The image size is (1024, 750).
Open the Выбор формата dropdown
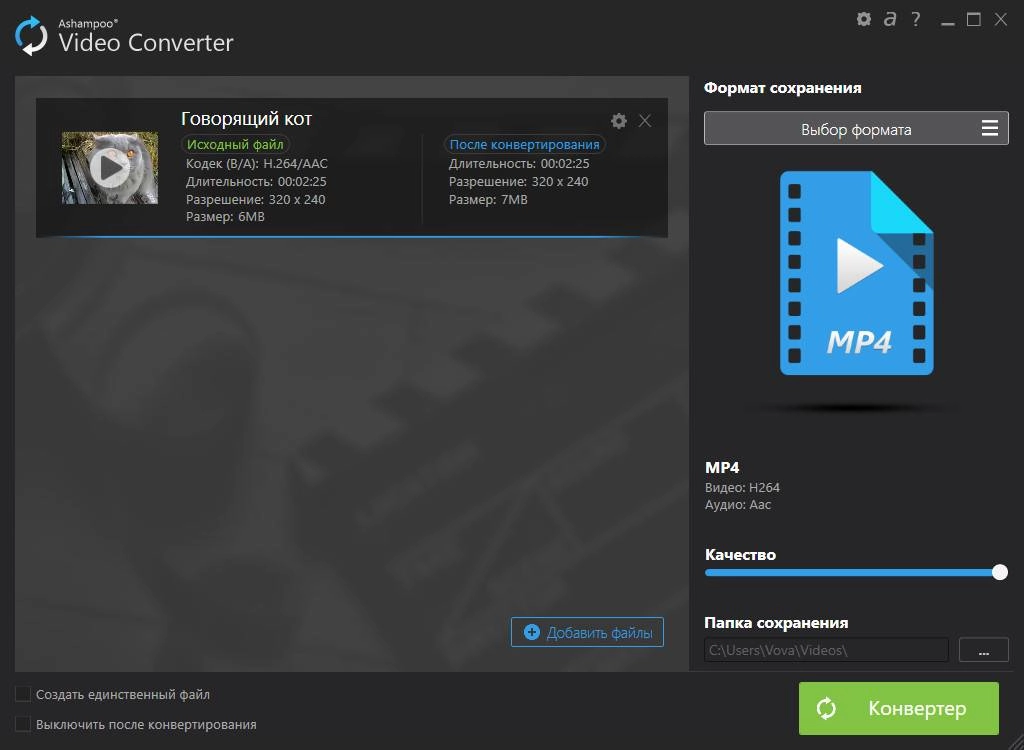856,129
